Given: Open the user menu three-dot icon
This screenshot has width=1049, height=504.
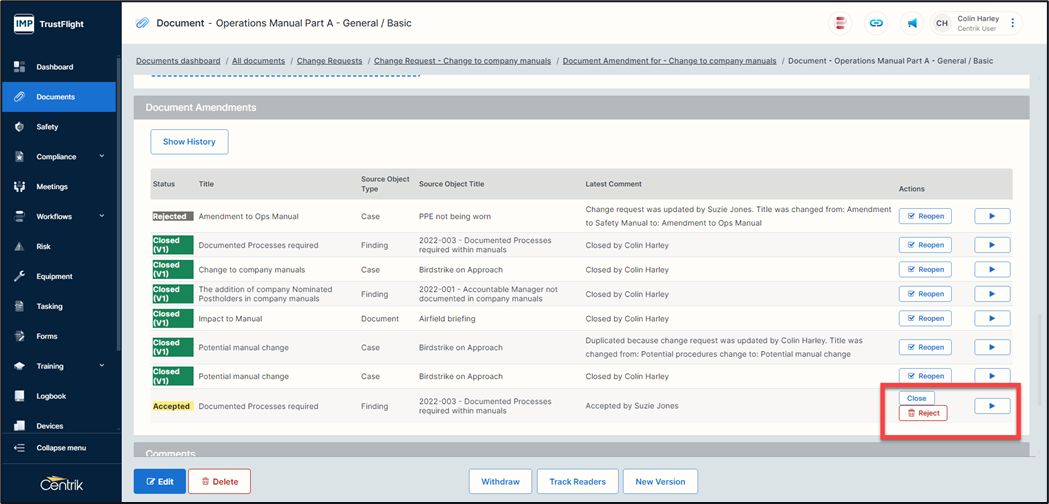Looking at the screenshot, I should pyautogui.click(x=1012, y=23).
